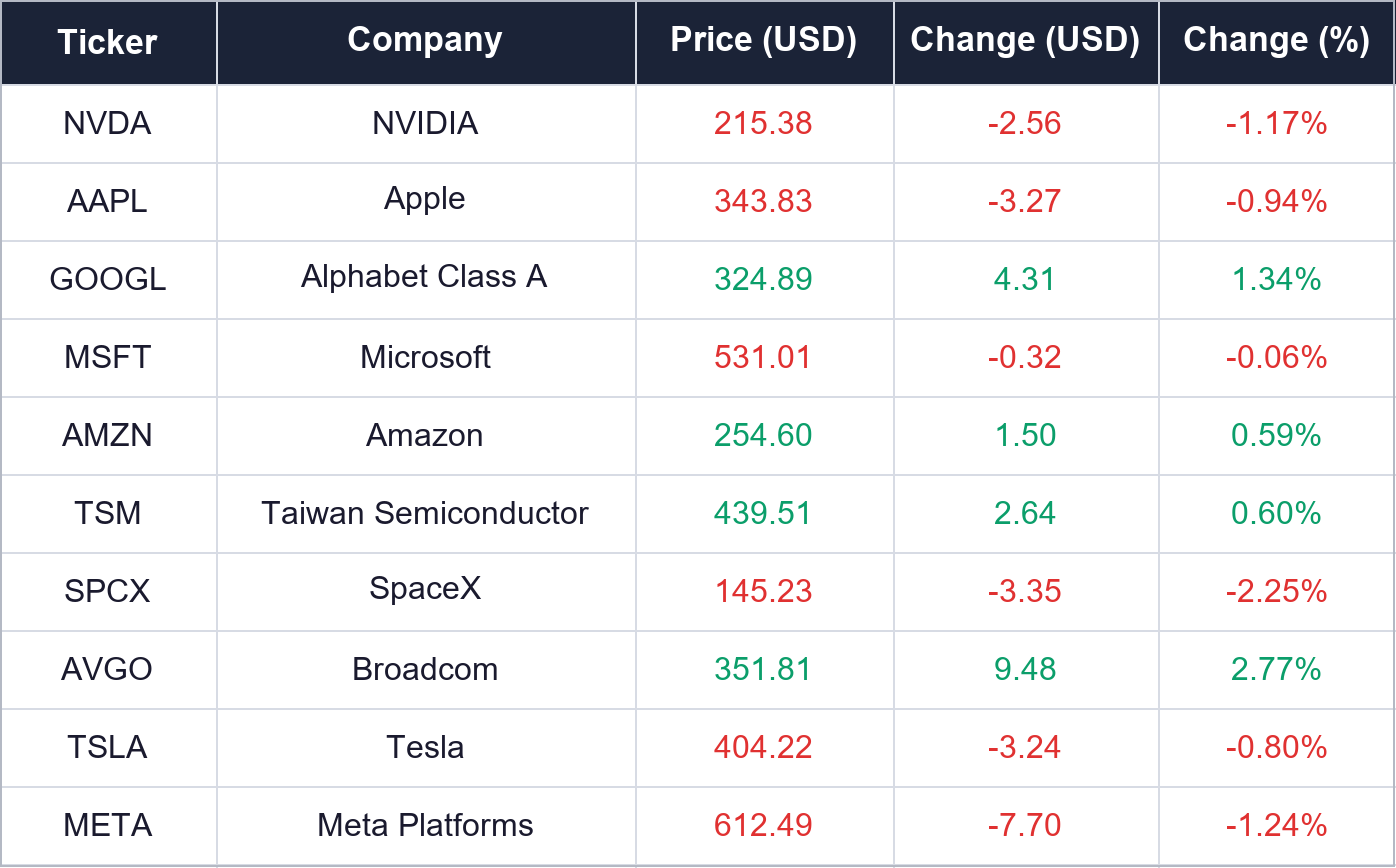Select SpaceX's -2.25% change cell
The height and width of the screenshot is (868, 1396).
(1277, 591)
